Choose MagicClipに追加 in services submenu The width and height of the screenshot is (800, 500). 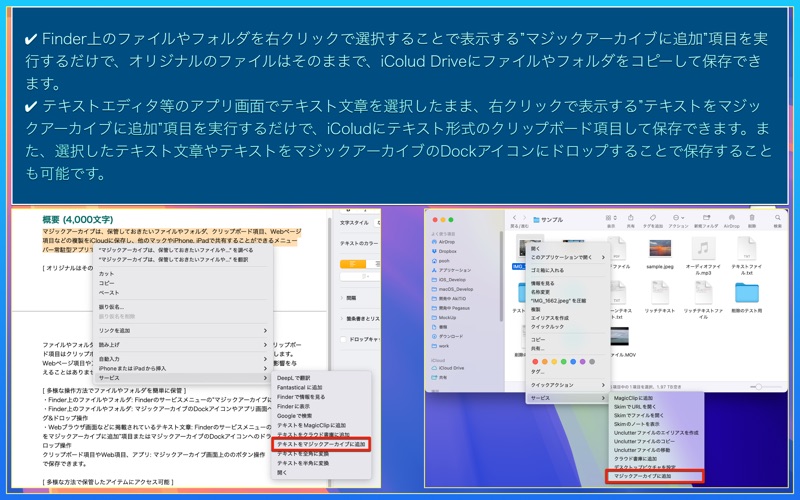tap(657, 398)
